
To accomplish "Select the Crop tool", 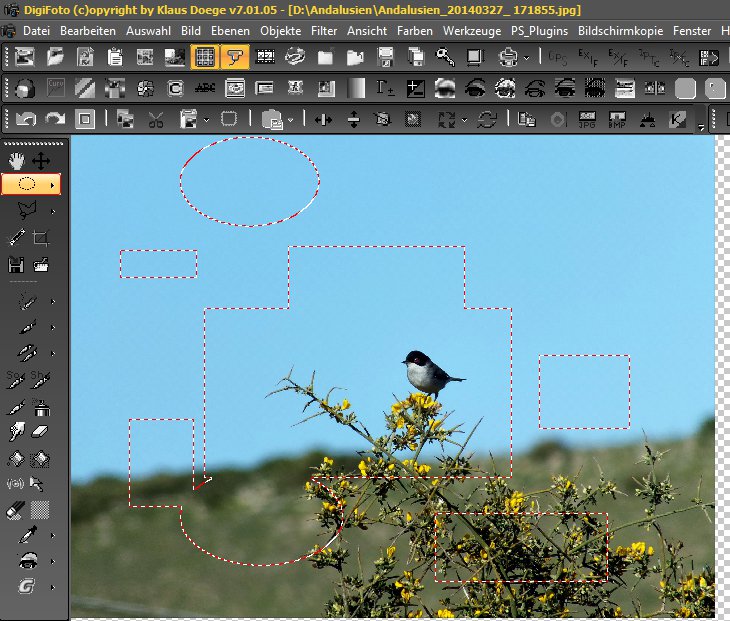I will [41, 238].
